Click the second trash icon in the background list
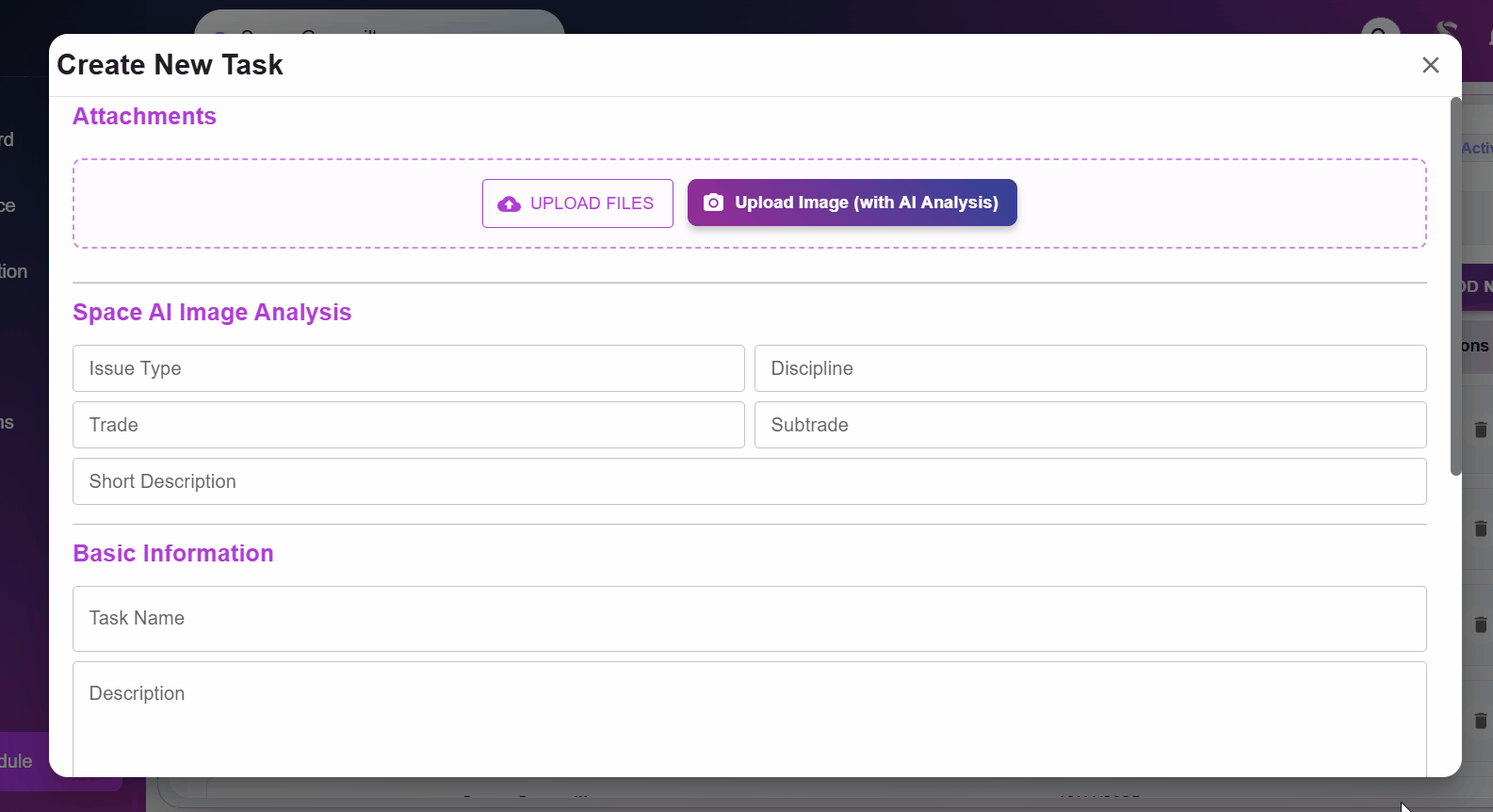This screenshot has width=1493, height=812. 1480,528
